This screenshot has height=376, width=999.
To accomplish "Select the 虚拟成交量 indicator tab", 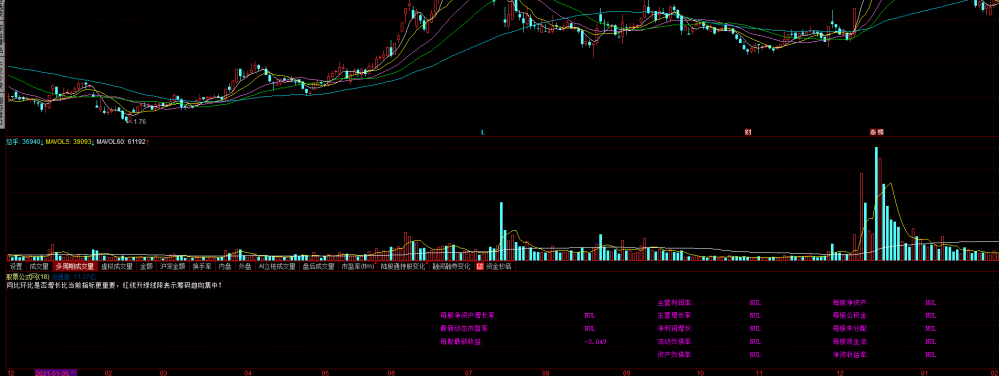I will coord(117,266).
